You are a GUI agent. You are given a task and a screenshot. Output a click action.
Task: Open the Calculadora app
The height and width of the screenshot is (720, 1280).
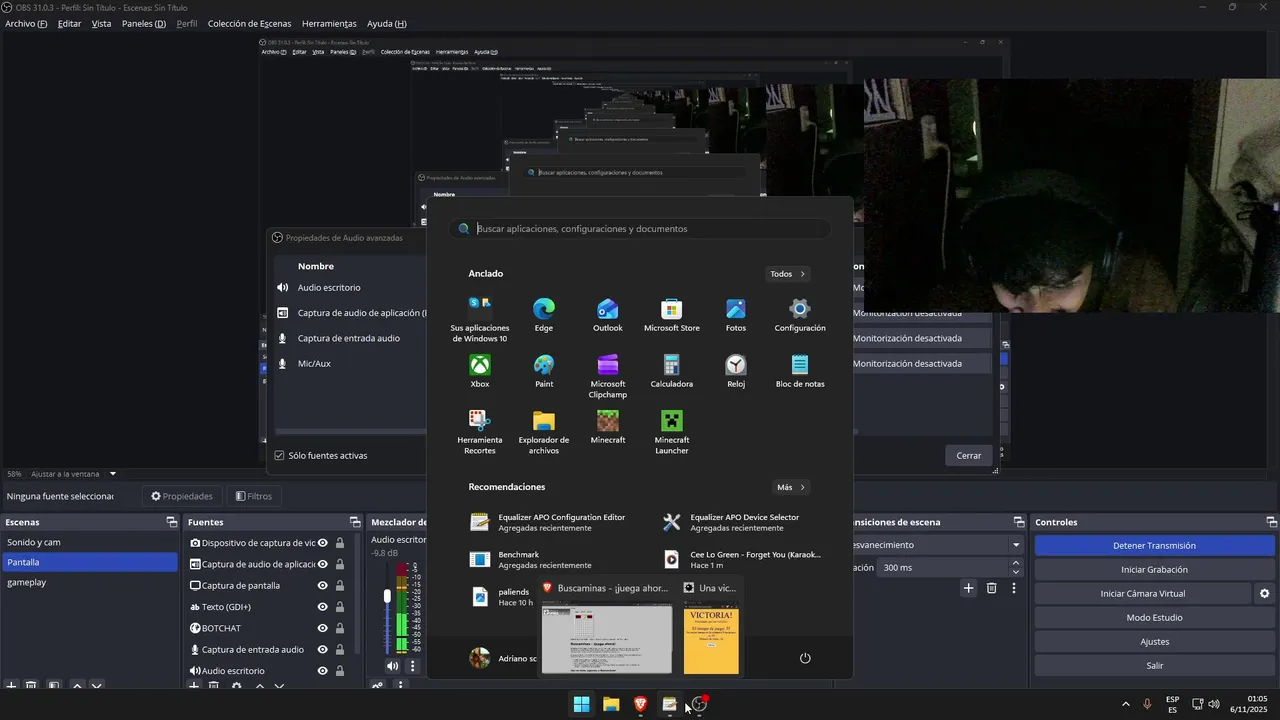(671, 370)
